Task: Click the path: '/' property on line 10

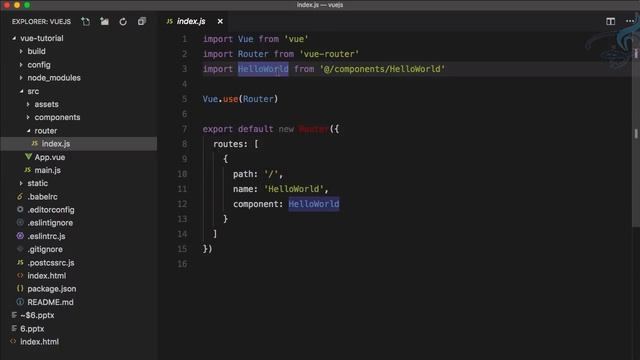Action: tap(258, 174)
